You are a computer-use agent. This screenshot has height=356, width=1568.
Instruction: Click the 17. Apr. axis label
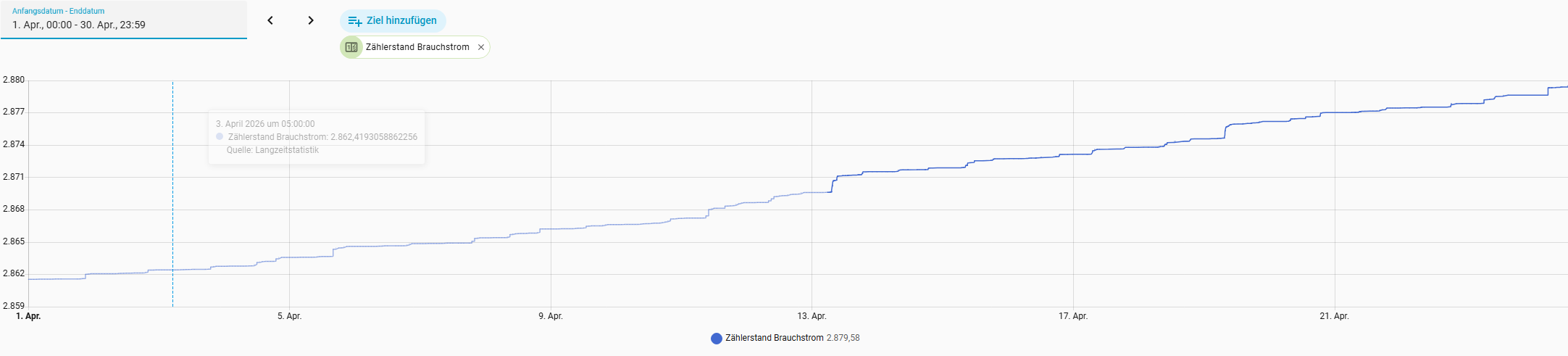click(1073, 316)
